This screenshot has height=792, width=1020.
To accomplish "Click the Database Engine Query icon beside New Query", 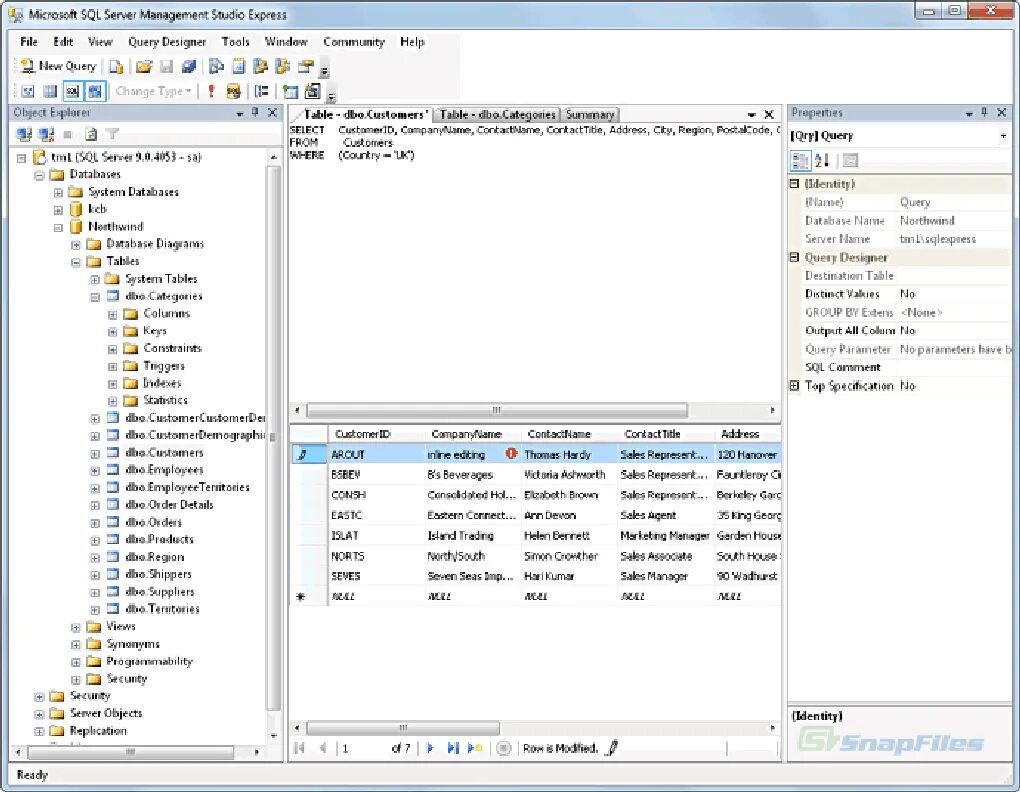I will pyautogui.click(x=116, y=66).
